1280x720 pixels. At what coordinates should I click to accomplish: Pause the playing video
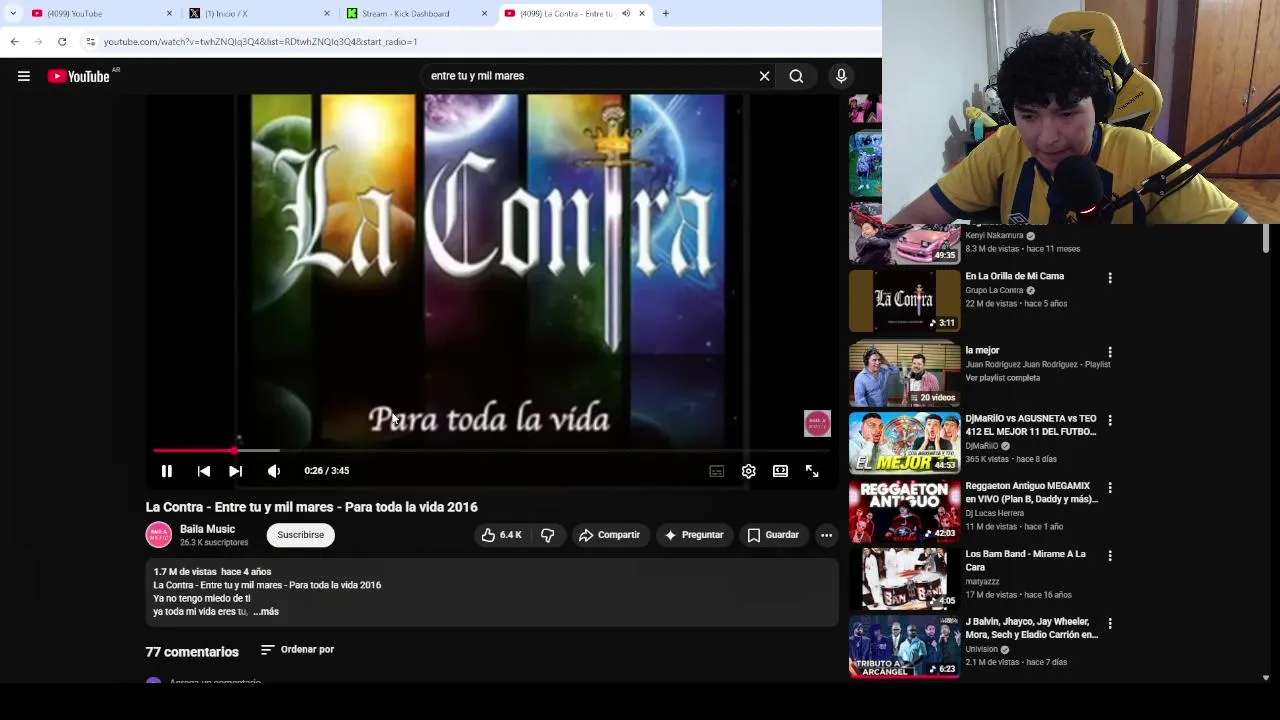(167, 471)
